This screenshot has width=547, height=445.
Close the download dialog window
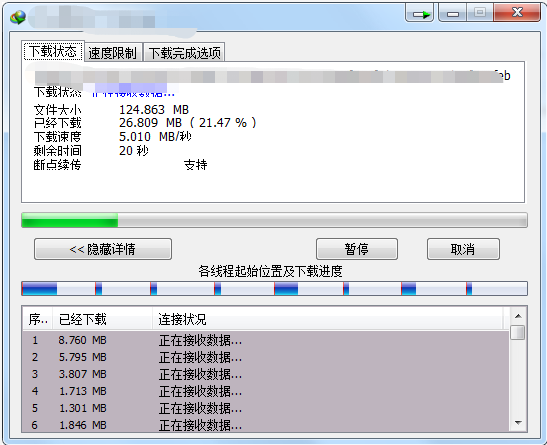coord(517,13)
